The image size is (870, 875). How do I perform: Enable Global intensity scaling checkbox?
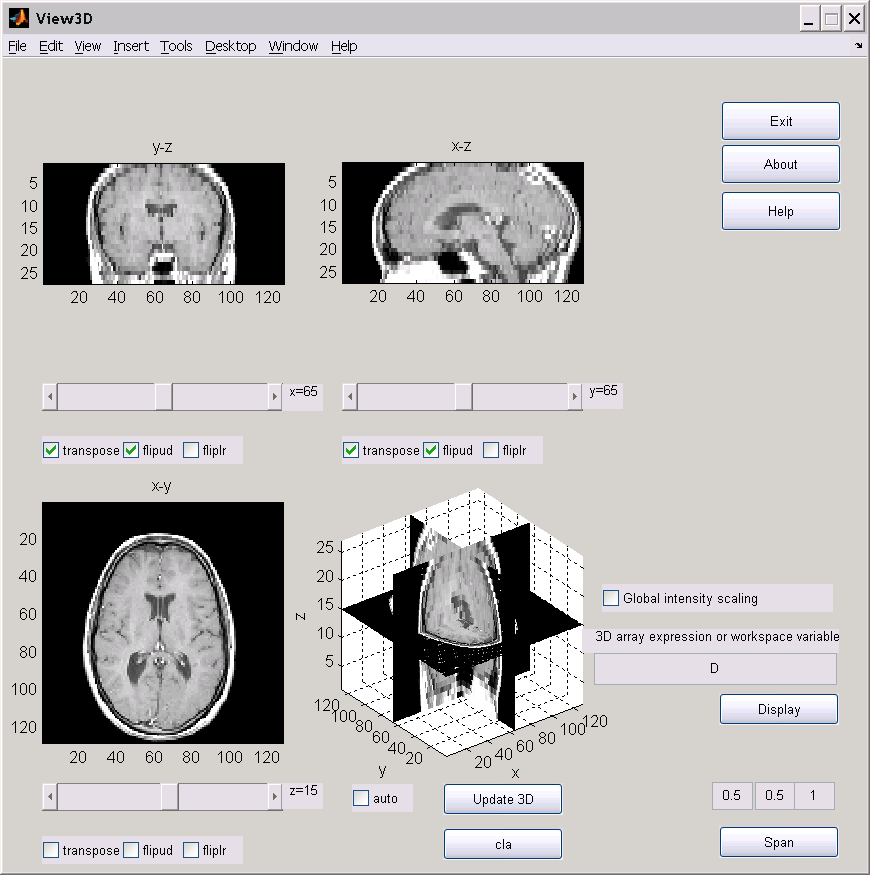[x=611, y=598]
